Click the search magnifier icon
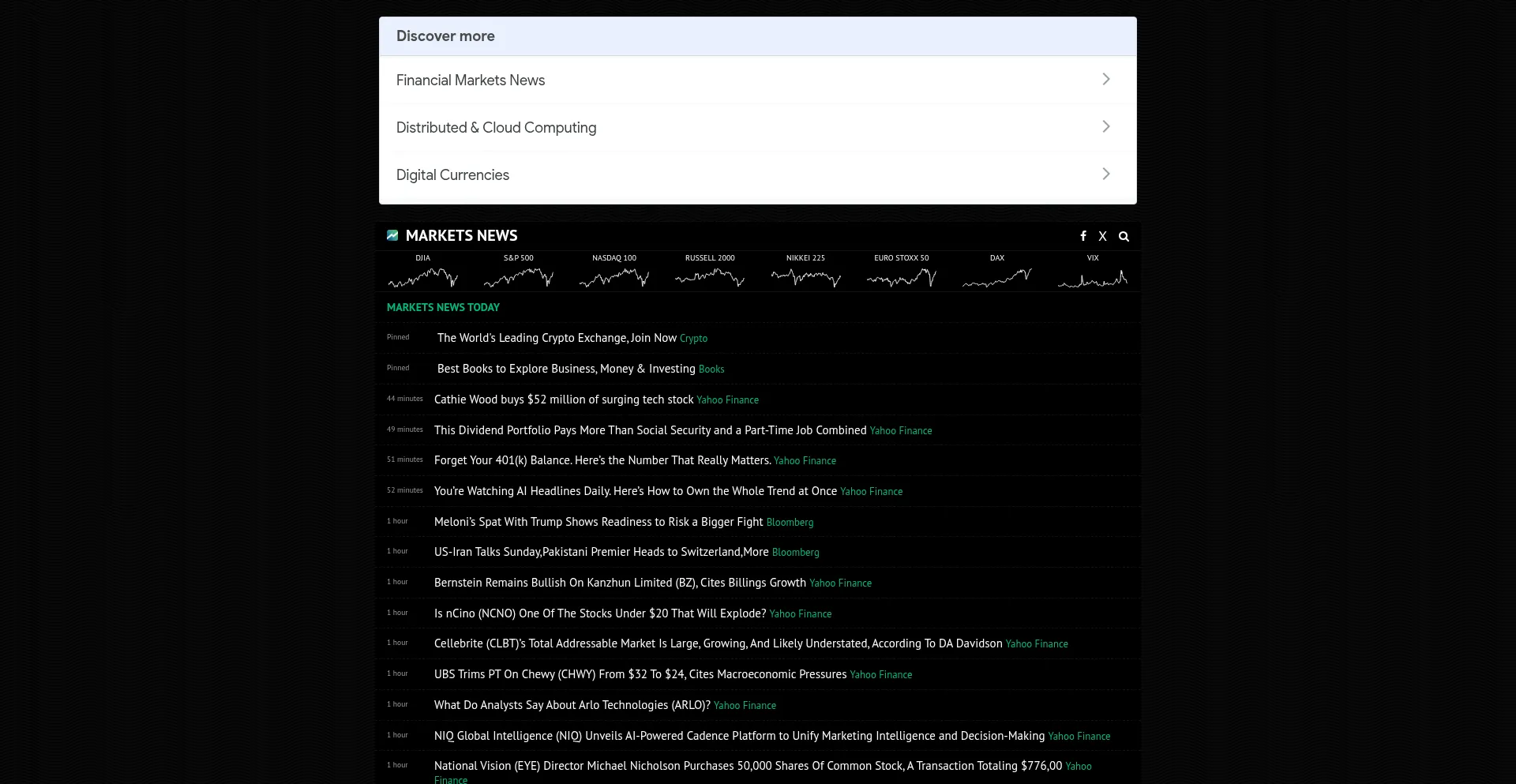Viewport: 1516px width, 784px height. pyautogui.click(x=1124, y=236)
